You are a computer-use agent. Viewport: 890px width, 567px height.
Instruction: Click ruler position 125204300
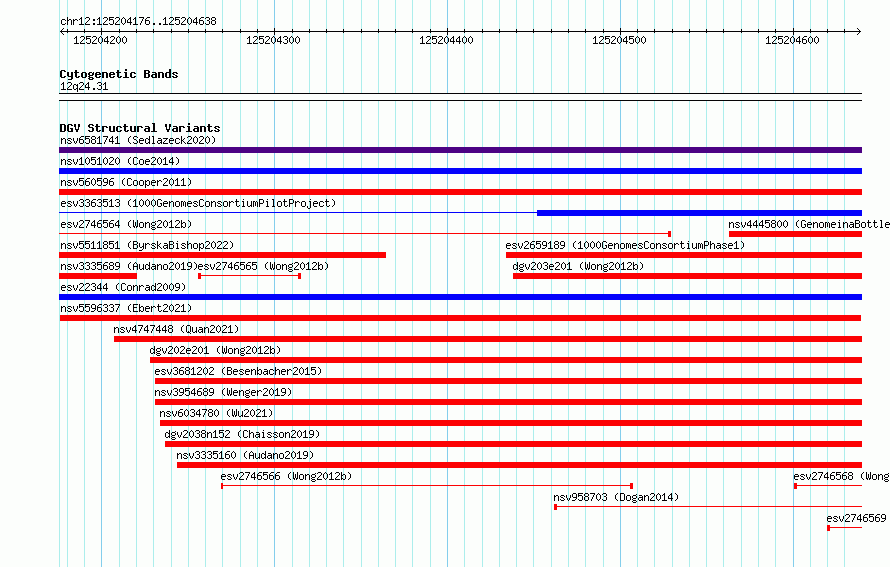(x=273, y=40)
